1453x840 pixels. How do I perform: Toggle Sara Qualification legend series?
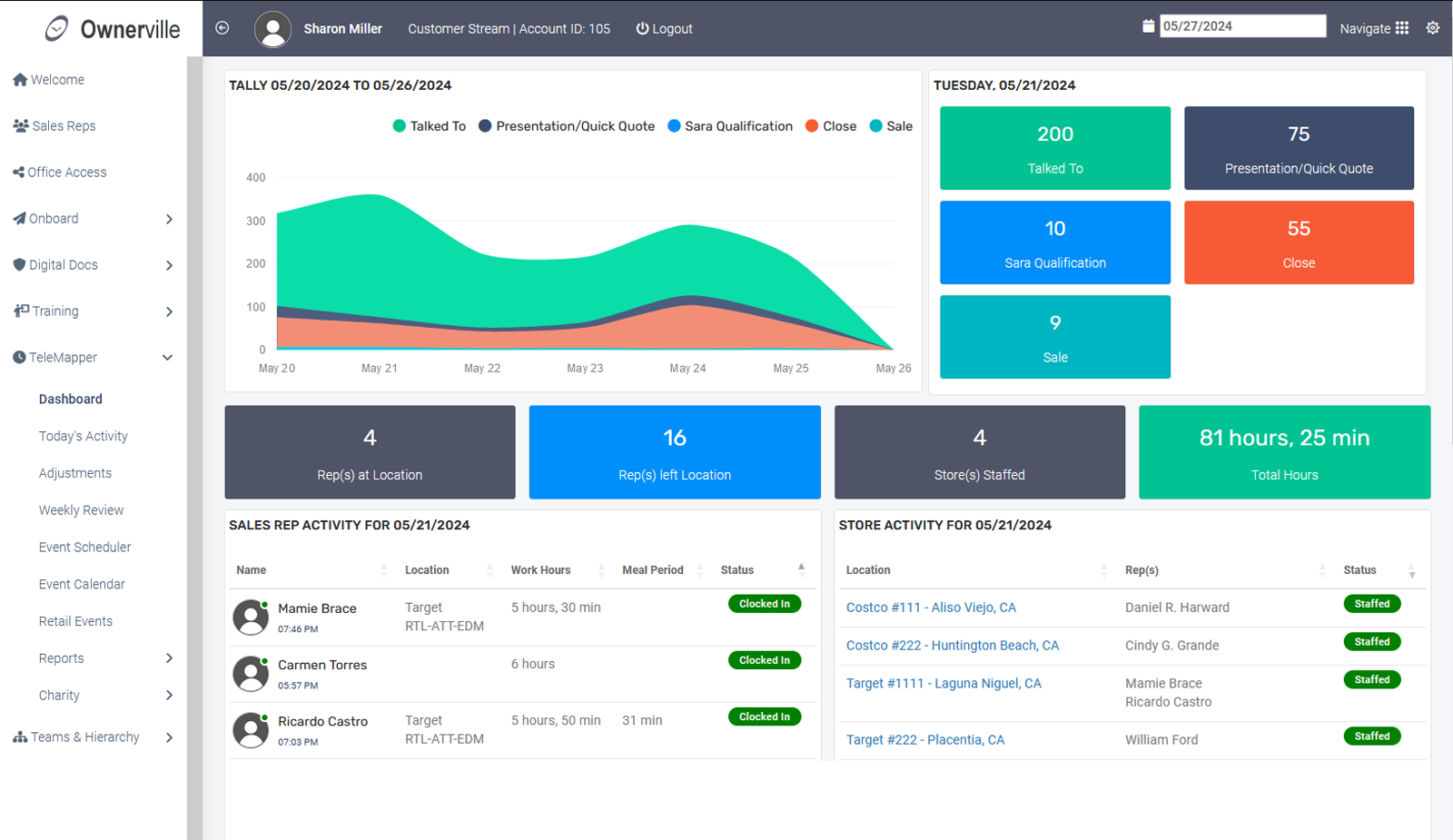click(x=729, y=126)
